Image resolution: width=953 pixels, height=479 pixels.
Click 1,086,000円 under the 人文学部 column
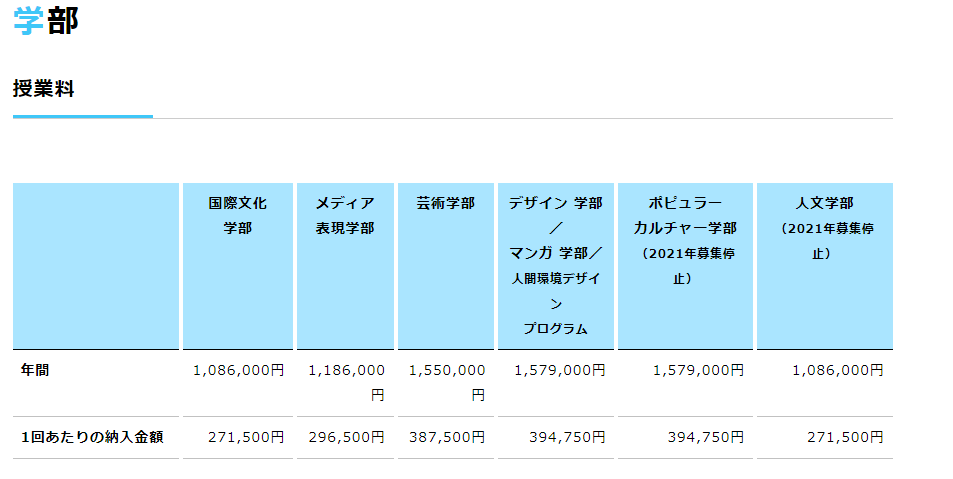837,370
